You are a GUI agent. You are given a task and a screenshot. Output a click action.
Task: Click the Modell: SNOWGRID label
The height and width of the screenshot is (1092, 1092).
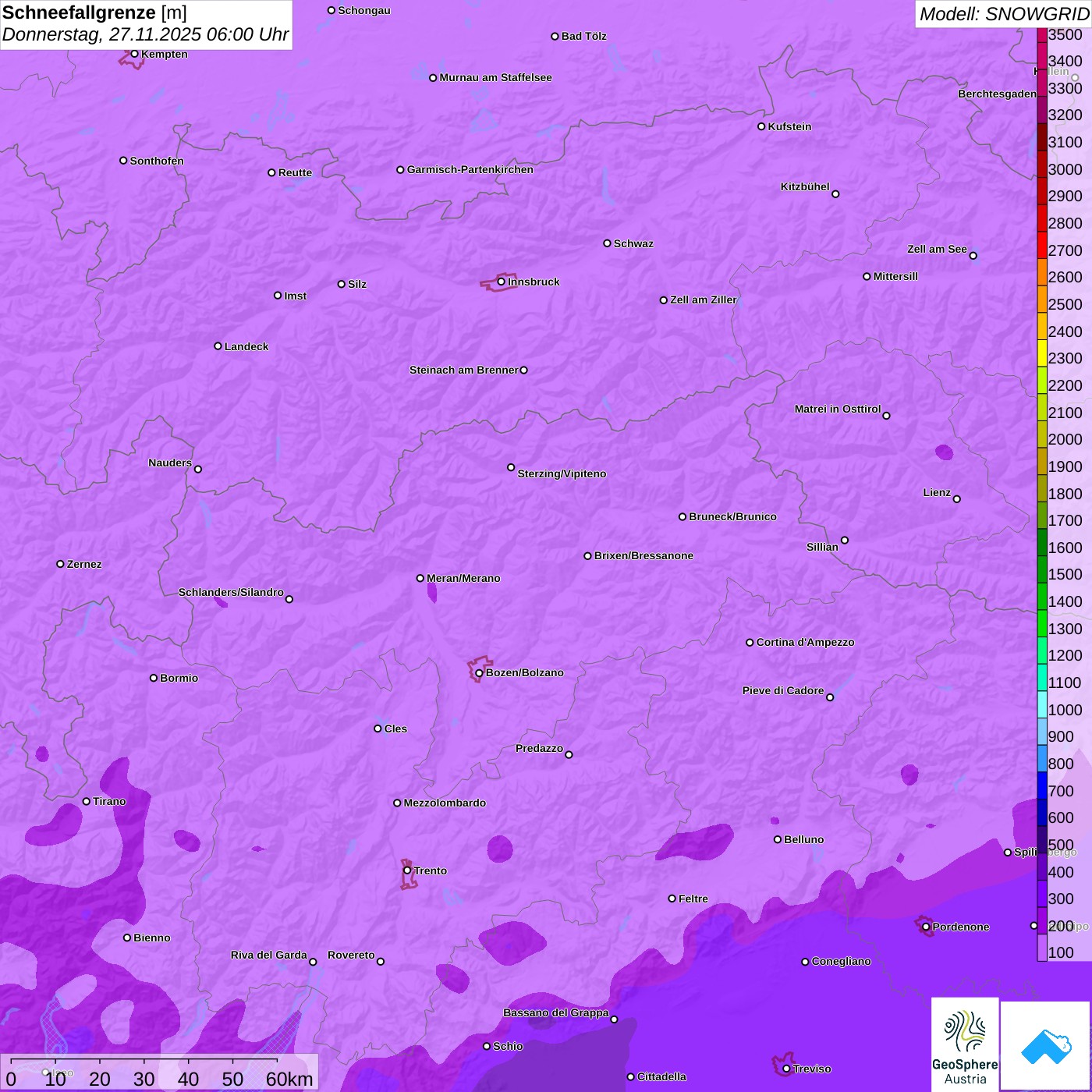tap(1004, 14)
